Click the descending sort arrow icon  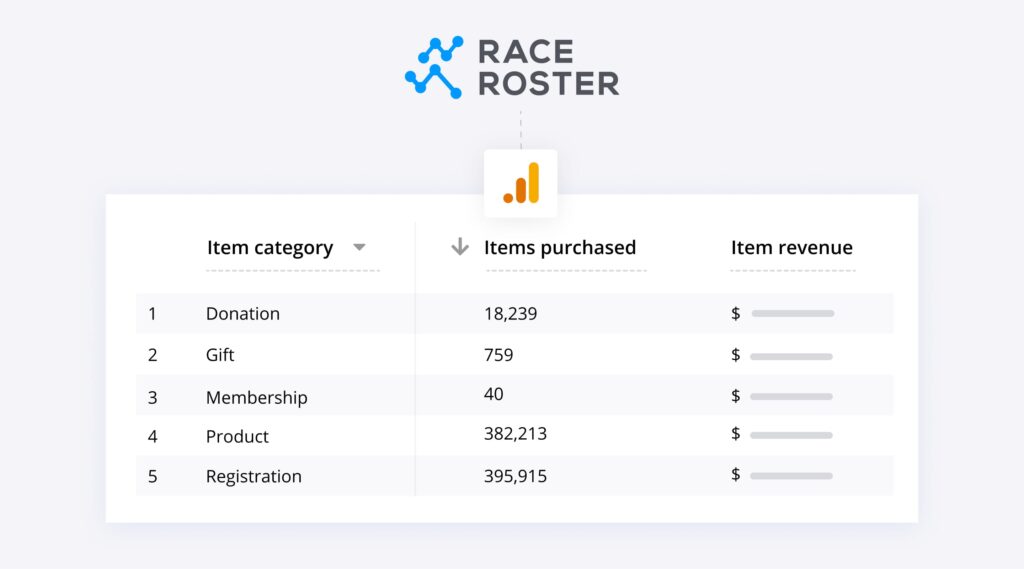click(460, 247)
